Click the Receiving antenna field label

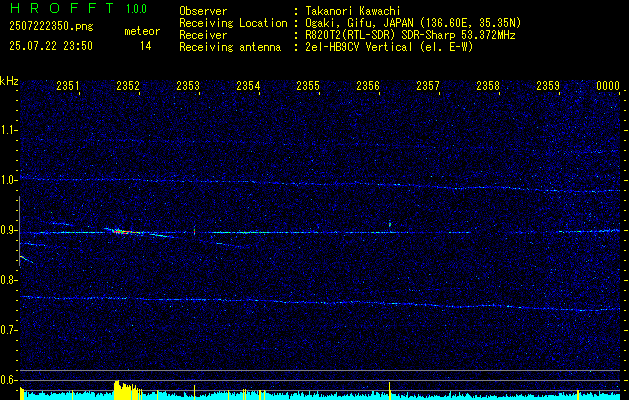click(x=230, y=47)
